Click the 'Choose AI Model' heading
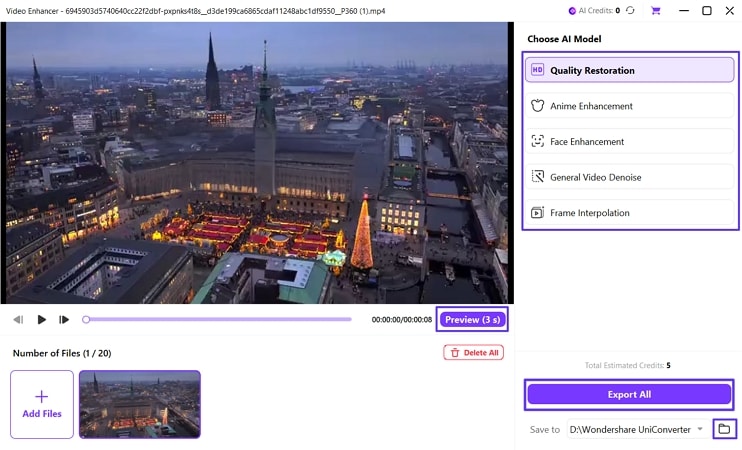The width and height of the screenshot is (742, 450). 564,39
